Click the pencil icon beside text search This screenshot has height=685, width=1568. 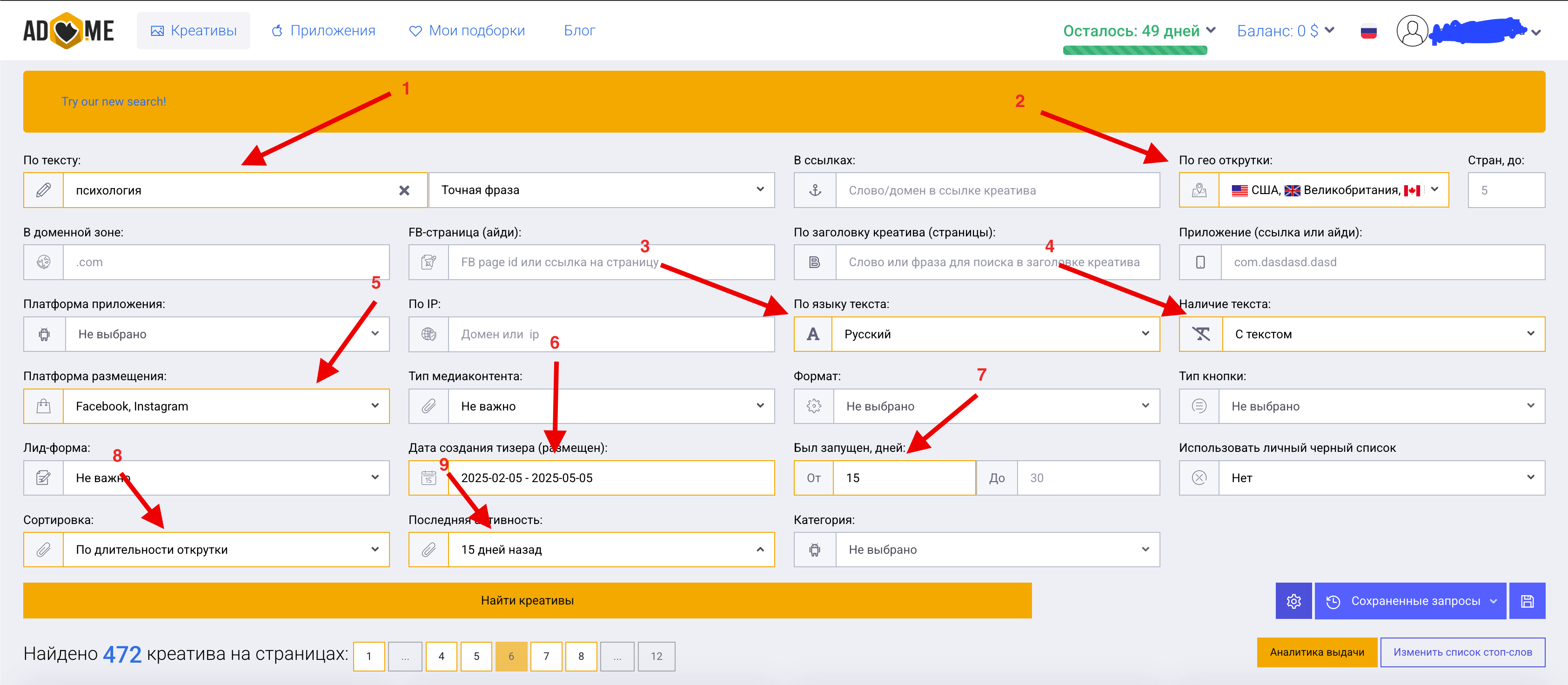(x=43, y=191)
